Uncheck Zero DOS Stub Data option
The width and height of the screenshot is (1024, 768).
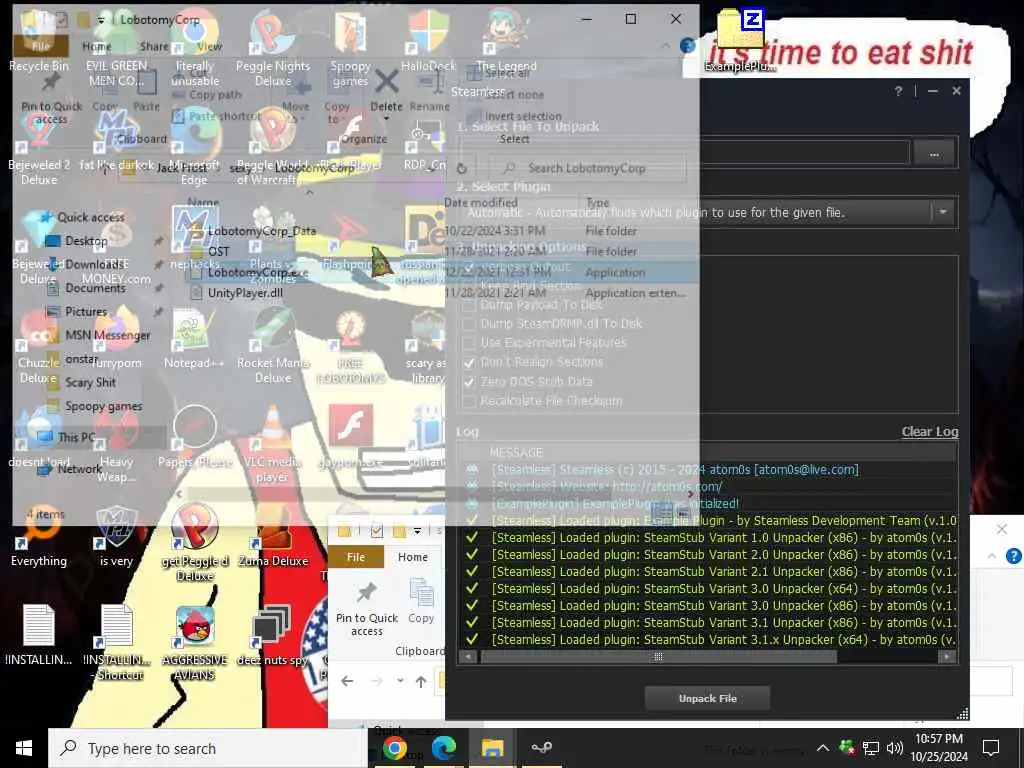(x=469, y=381)
